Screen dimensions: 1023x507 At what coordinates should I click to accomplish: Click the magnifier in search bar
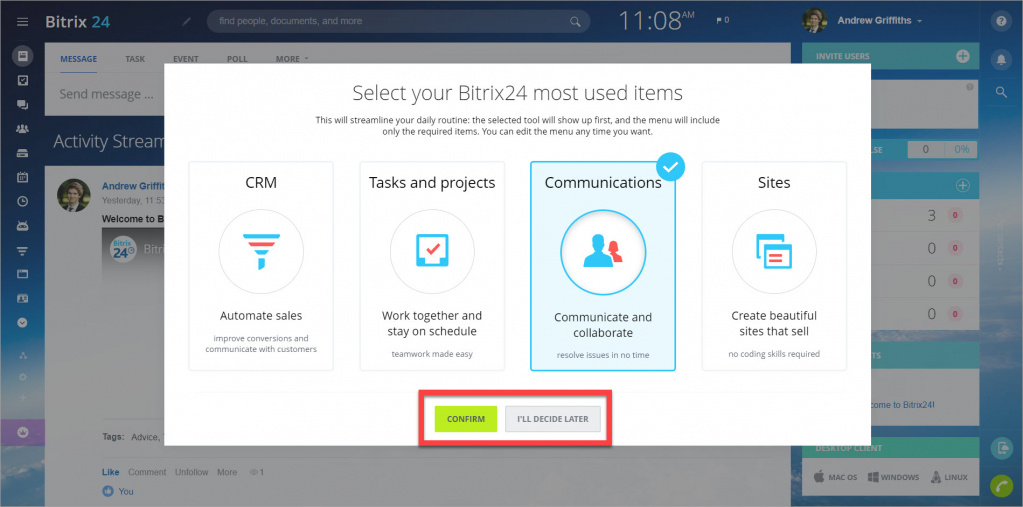tap(575, 22)
